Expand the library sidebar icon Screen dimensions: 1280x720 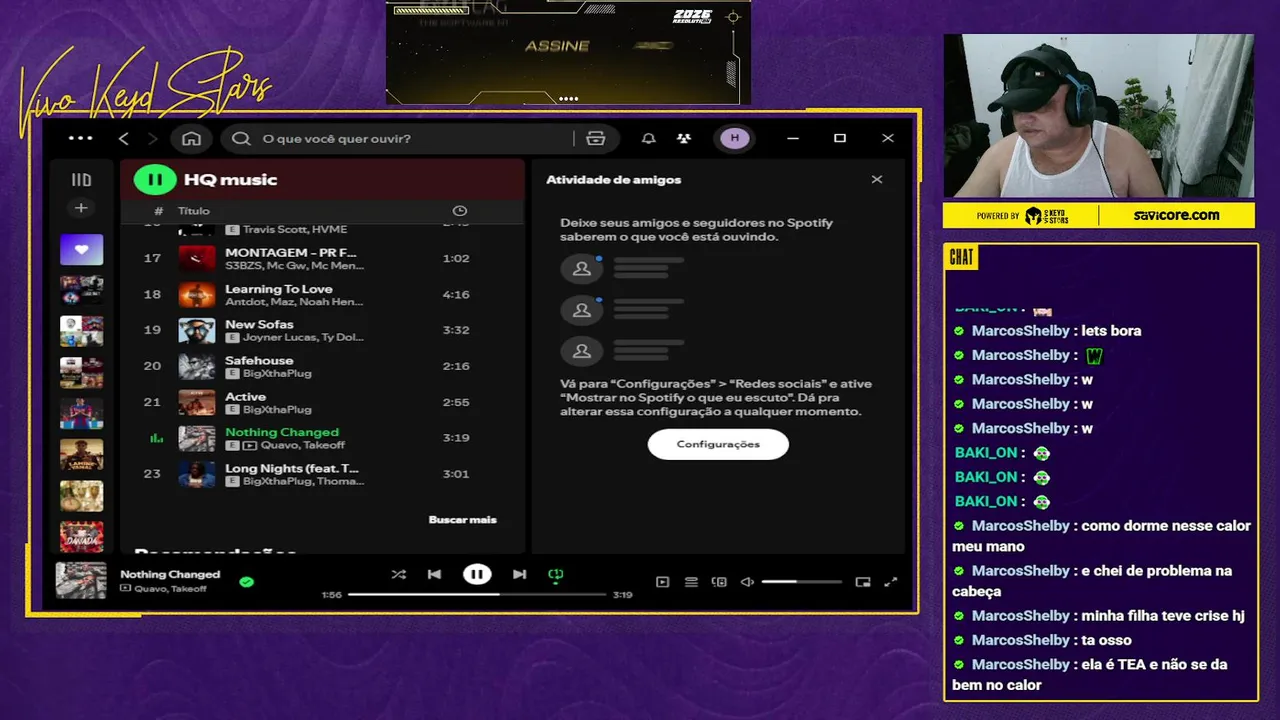[x=81, y=180]
